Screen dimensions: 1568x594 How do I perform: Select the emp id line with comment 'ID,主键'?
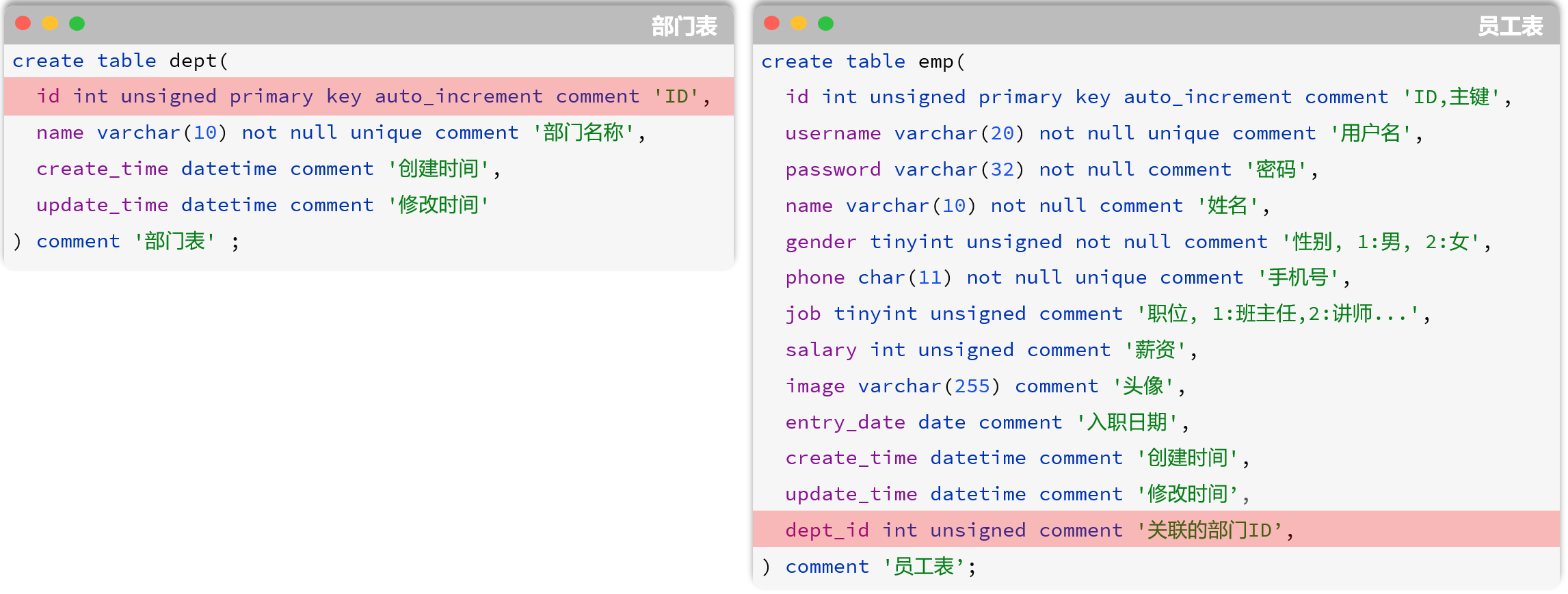click(1148, 97)
